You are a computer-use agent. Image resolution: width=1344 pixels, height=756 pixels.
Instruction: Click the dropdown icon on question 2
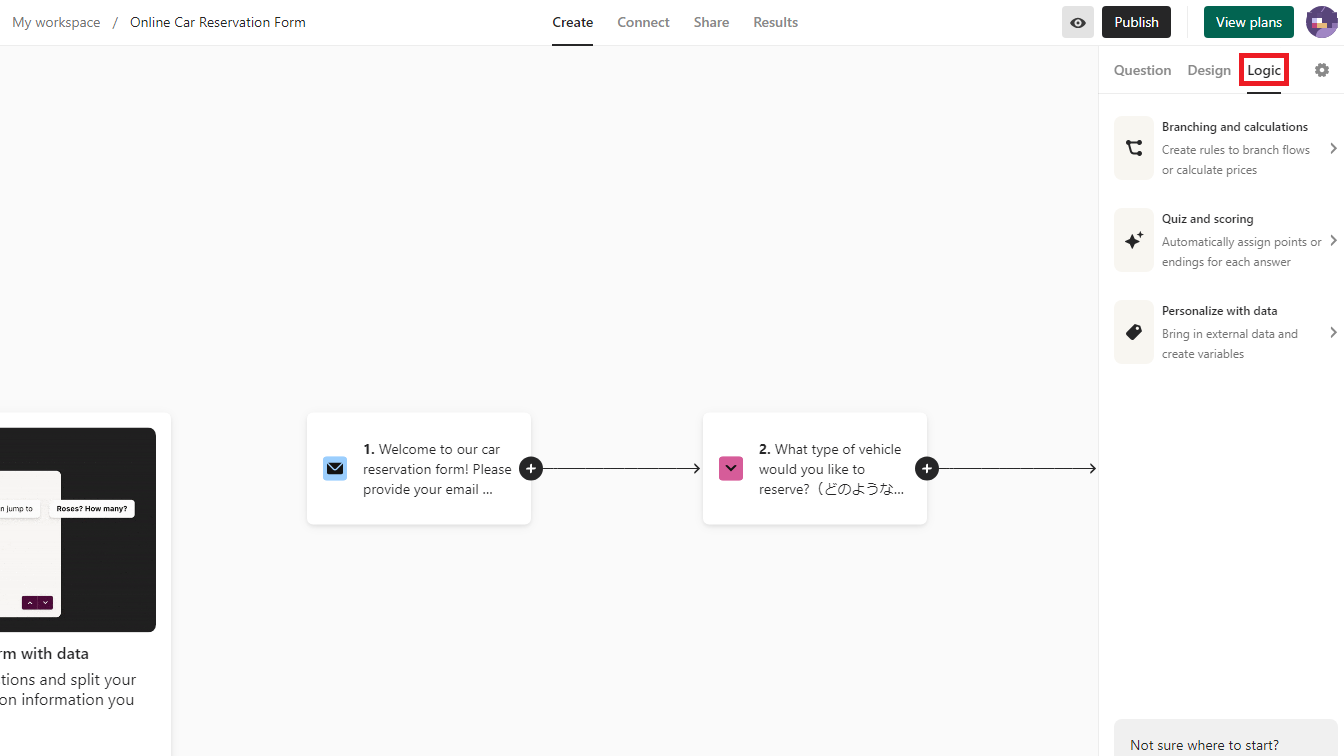point(731,468)
